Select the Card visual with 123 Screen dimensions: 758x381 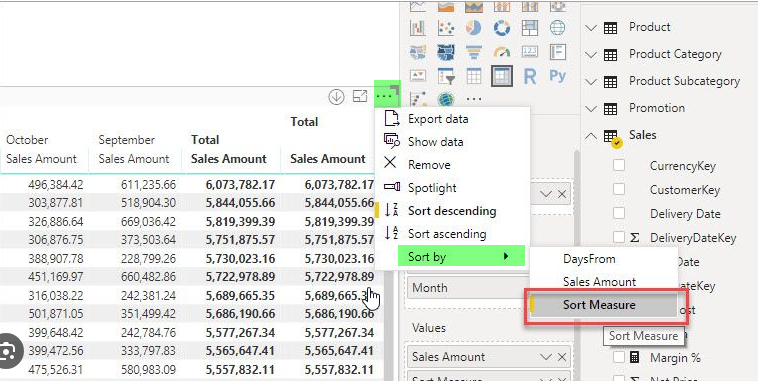pyautogui.click(x=530, y=52)
